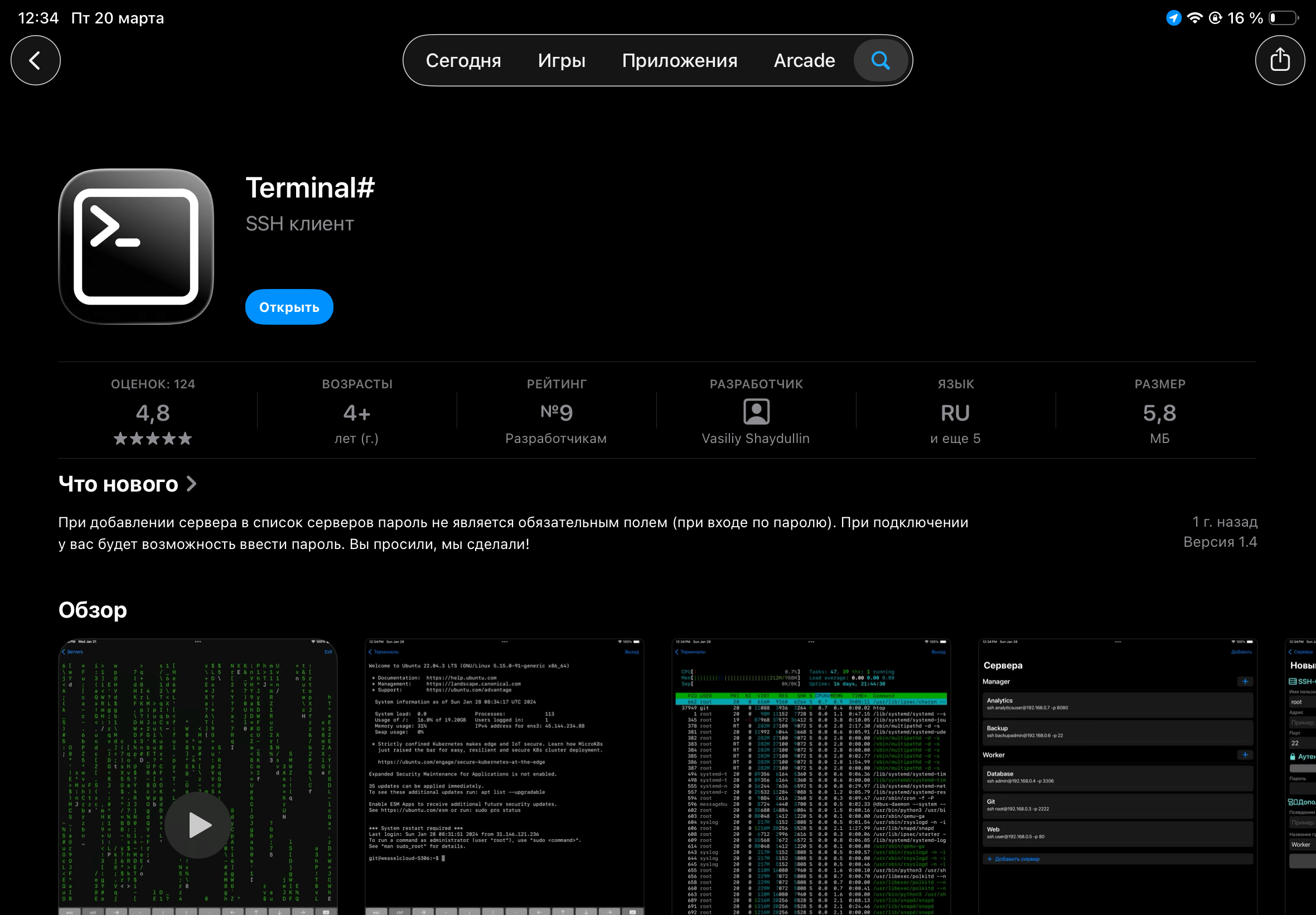Open the Ubuntu welcome screenshot
Viewport: 1316px width, 915px height.
coord(504,776)
